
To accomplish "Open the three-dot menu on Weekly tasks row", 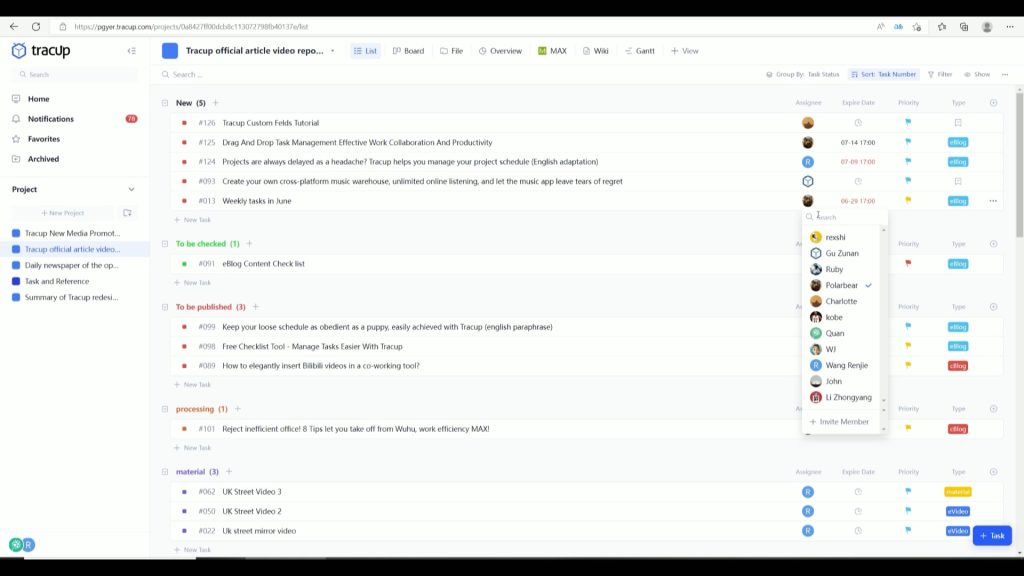I will coord(993,201).
